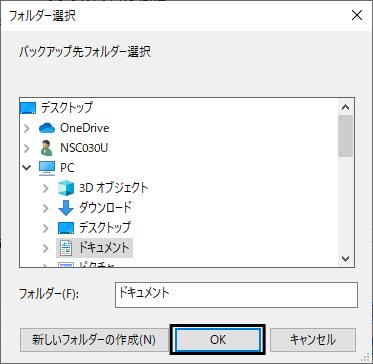373x364 pixels.
Task: Click the OK button
Action: coord(218,340)
